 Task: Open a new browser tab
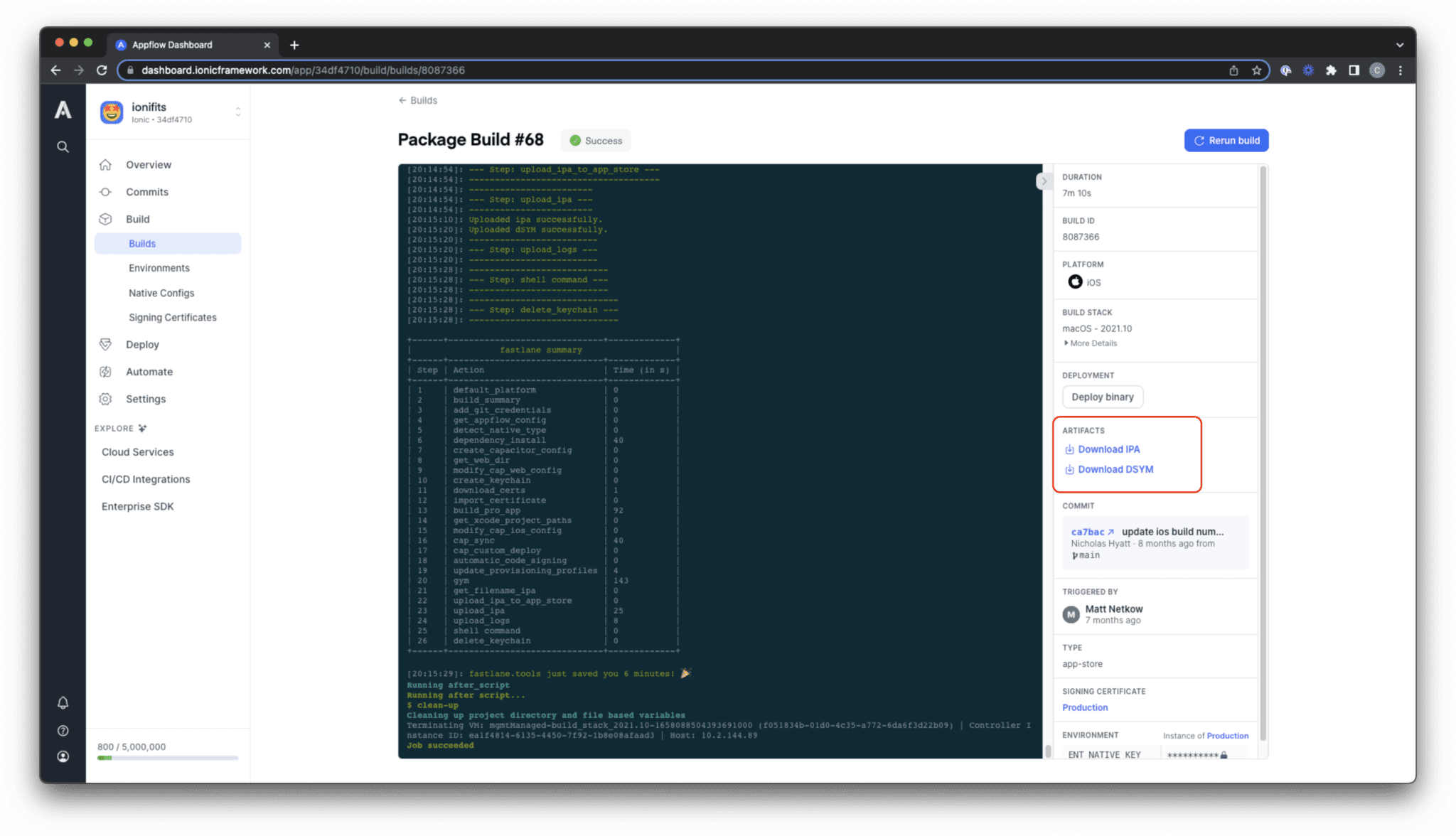tap(294, 45)
